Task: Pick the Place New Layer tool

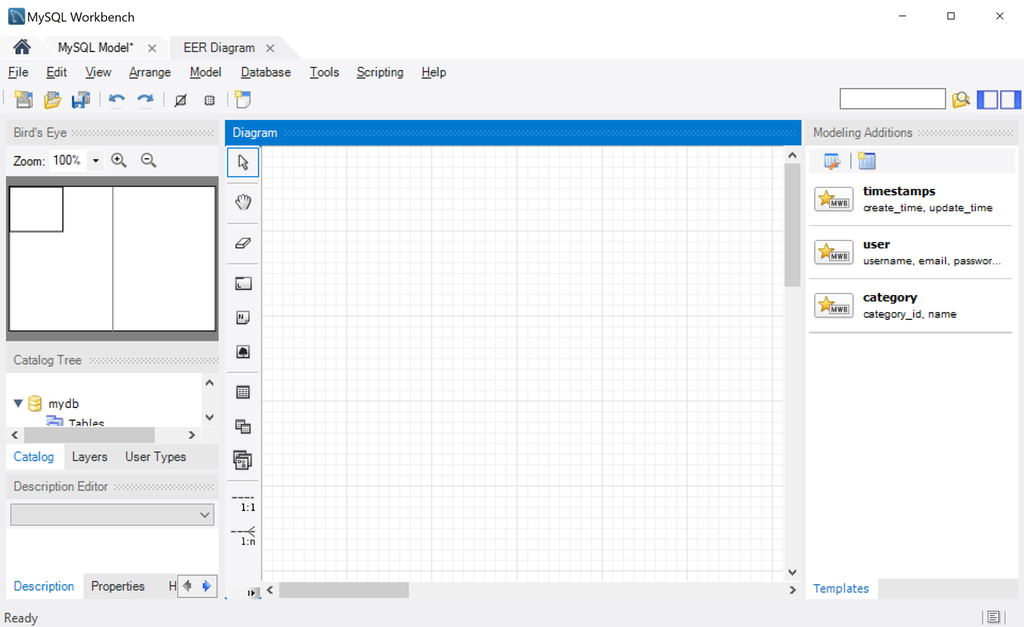Action: pos(243,282)
